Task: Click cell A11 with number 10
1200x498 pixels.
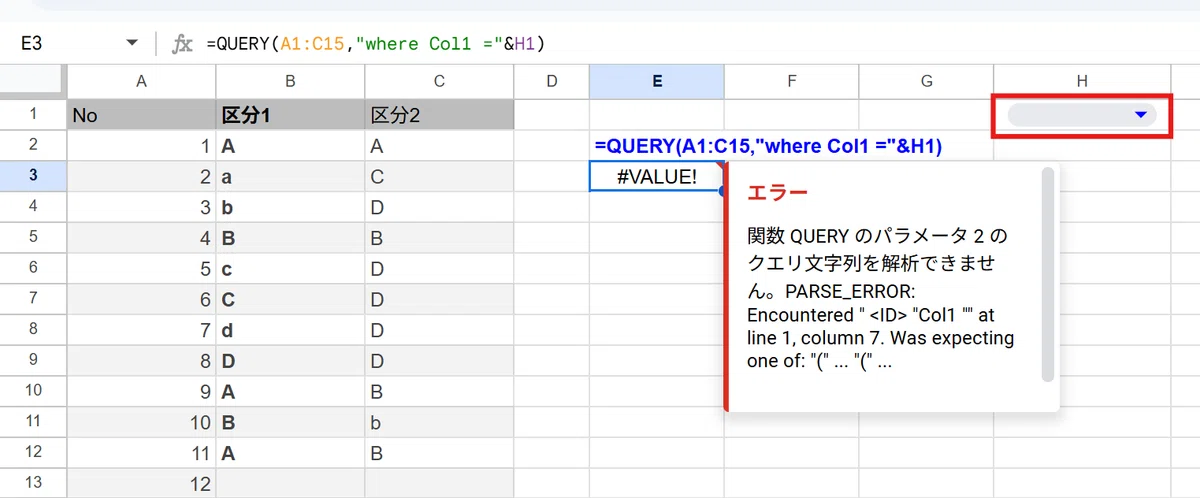Action: pyautogui.click(x=141, y=422)
